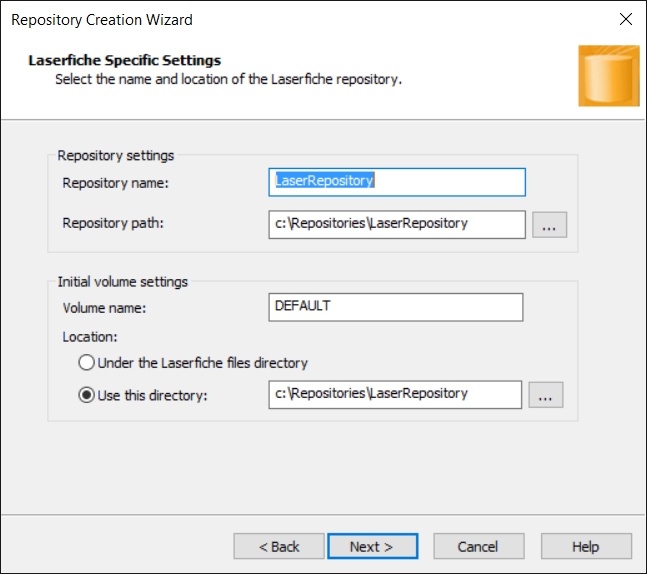This screenshot has height=574, width=647.
Task: Go back with the < Back button
Action: click(279, 546)
